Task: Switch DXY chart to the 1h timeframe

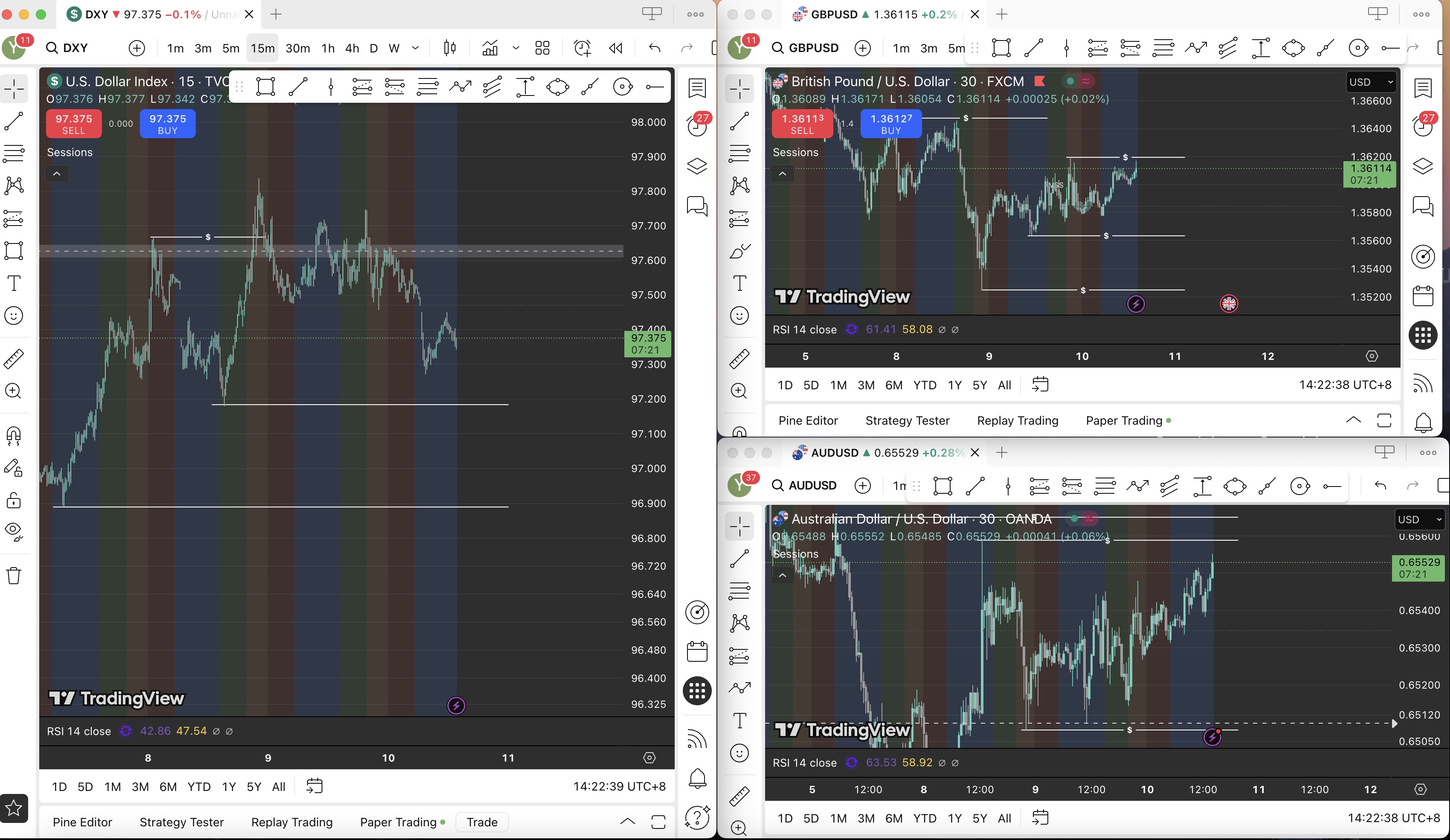Action: [328, 48]
